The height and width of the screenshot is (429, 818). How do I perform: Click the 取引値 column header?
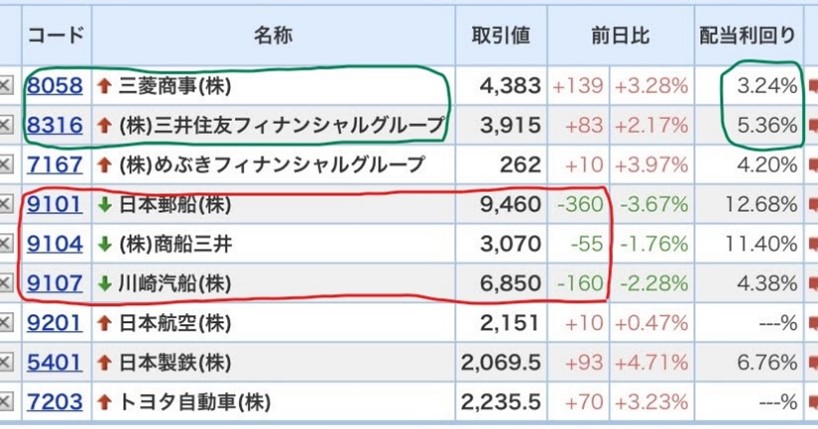click(501, 35)
